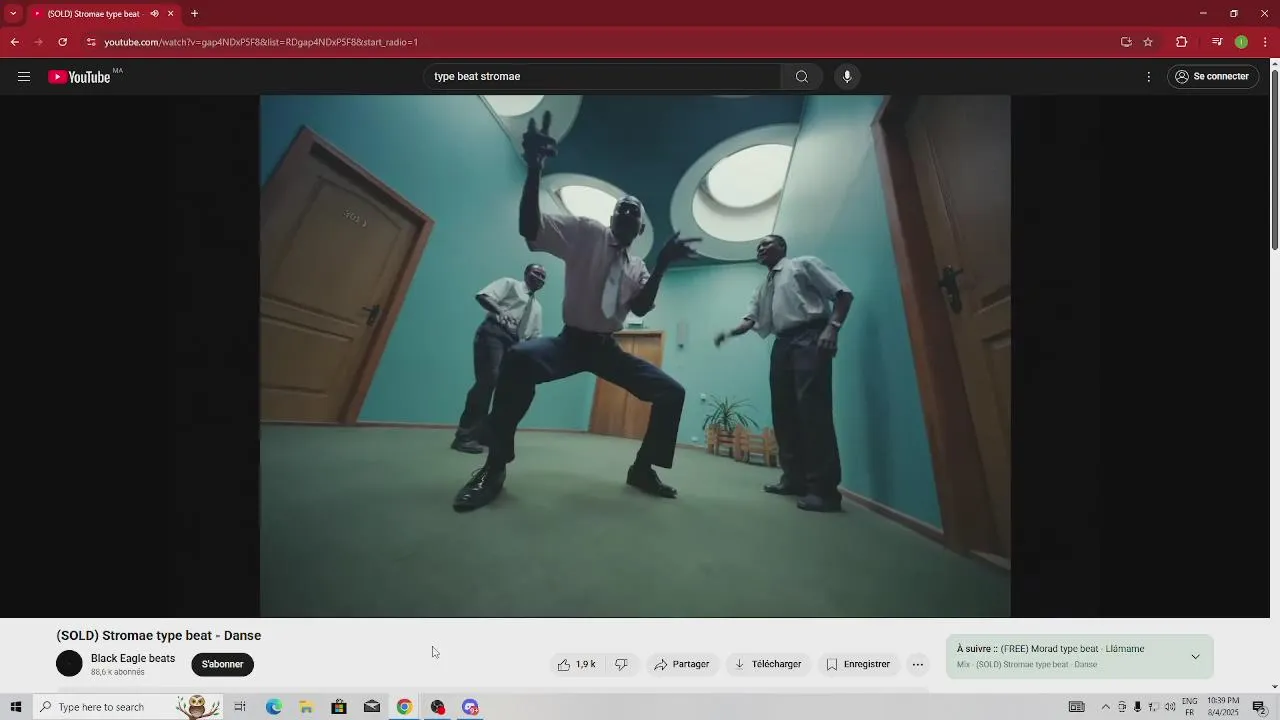Open File Explorer from taskbar
Viewport: 1280px width, 720px height.
tap(306, 707)
